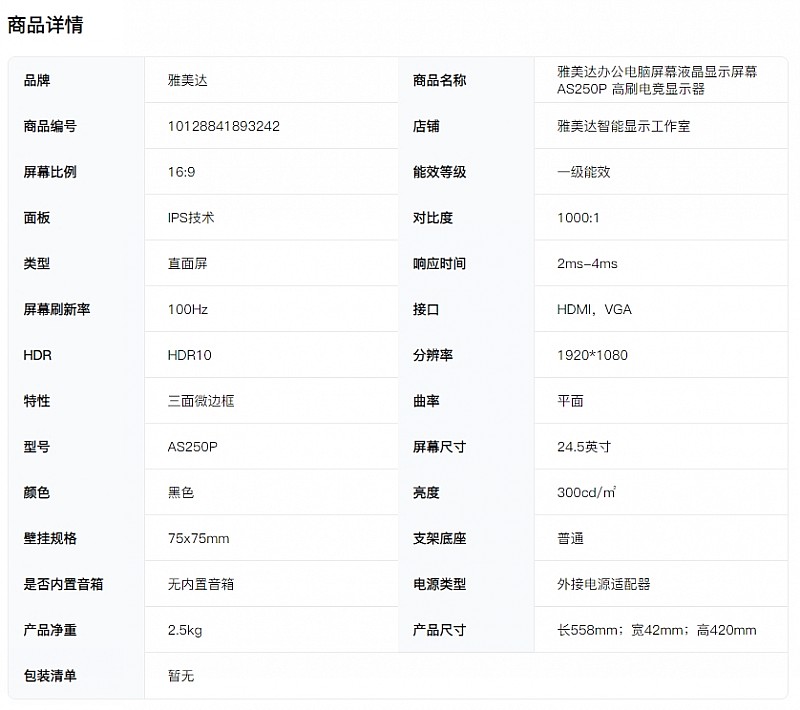Click the '电源类型' label
Image resolution: width=800 pixels, height=710 pixels.
coord(439,584)
